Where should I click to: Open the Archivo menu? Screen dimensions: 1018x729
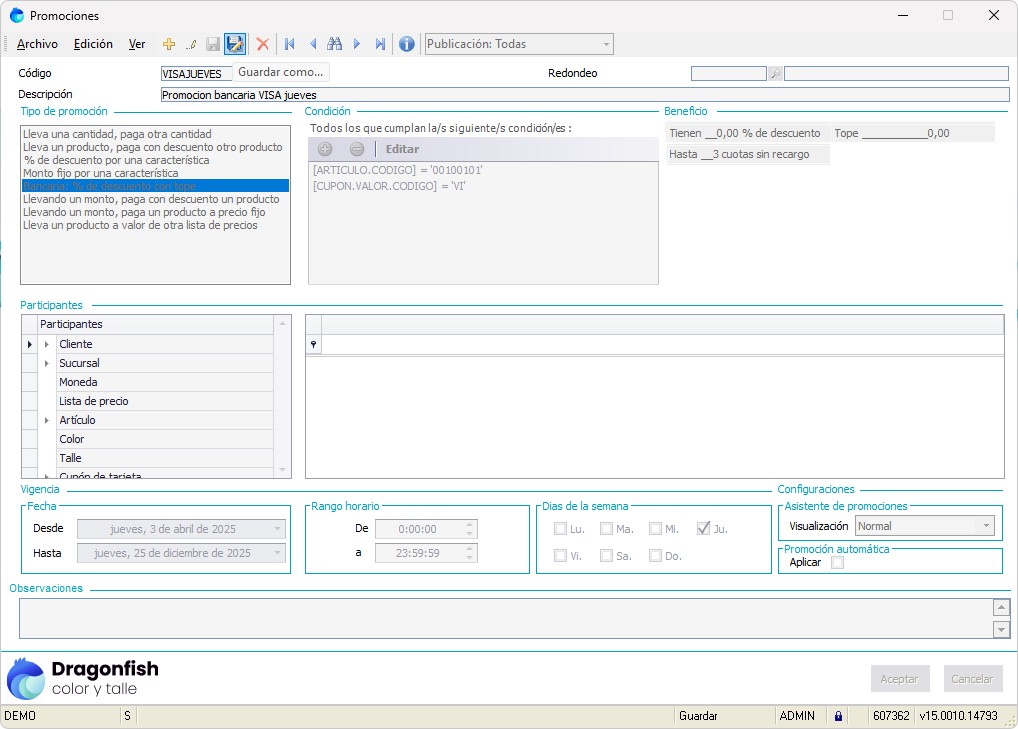(37, 44)
